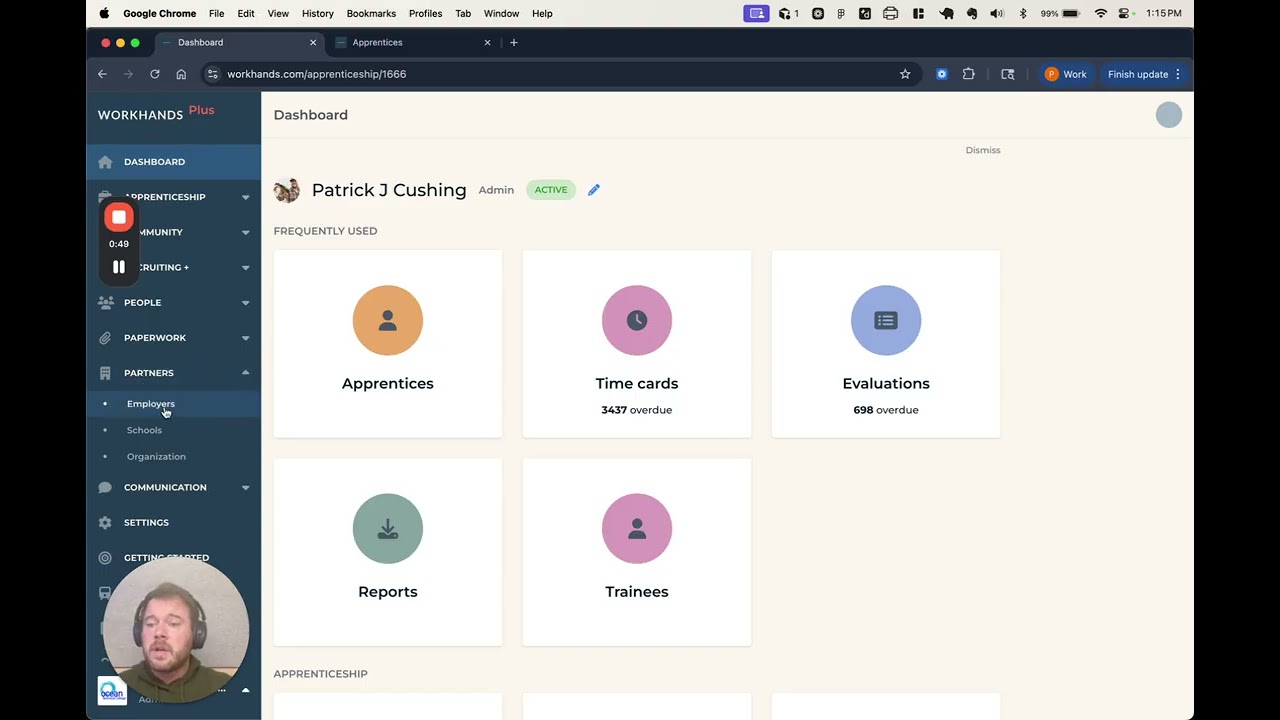Open the Time cards card title
Image resolution: width=1280 pixels, height=720 pixels.
pos(637,384)
